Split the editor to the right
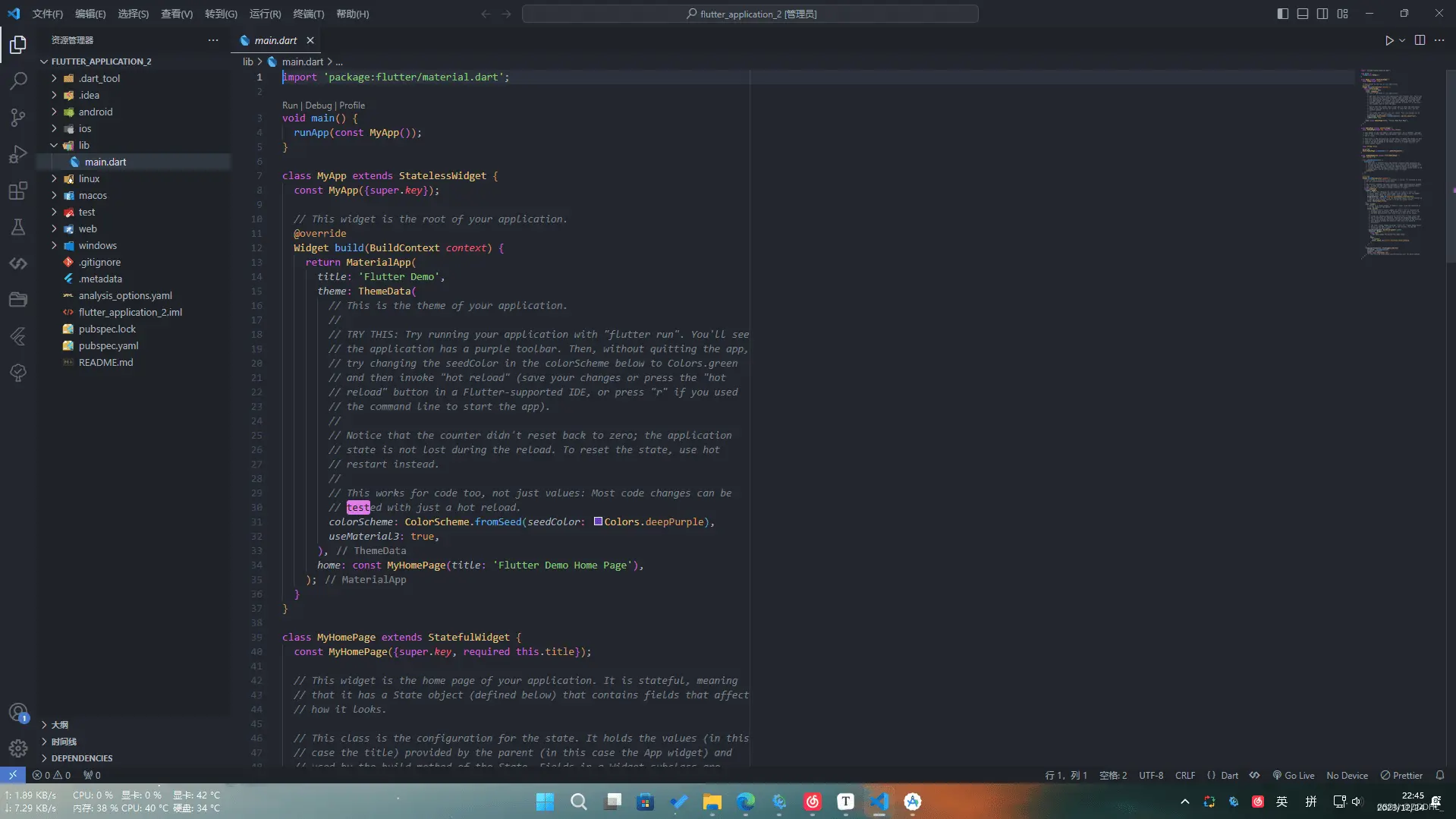The height and width of the screenshot is (819, 1456). [1420, 40]
